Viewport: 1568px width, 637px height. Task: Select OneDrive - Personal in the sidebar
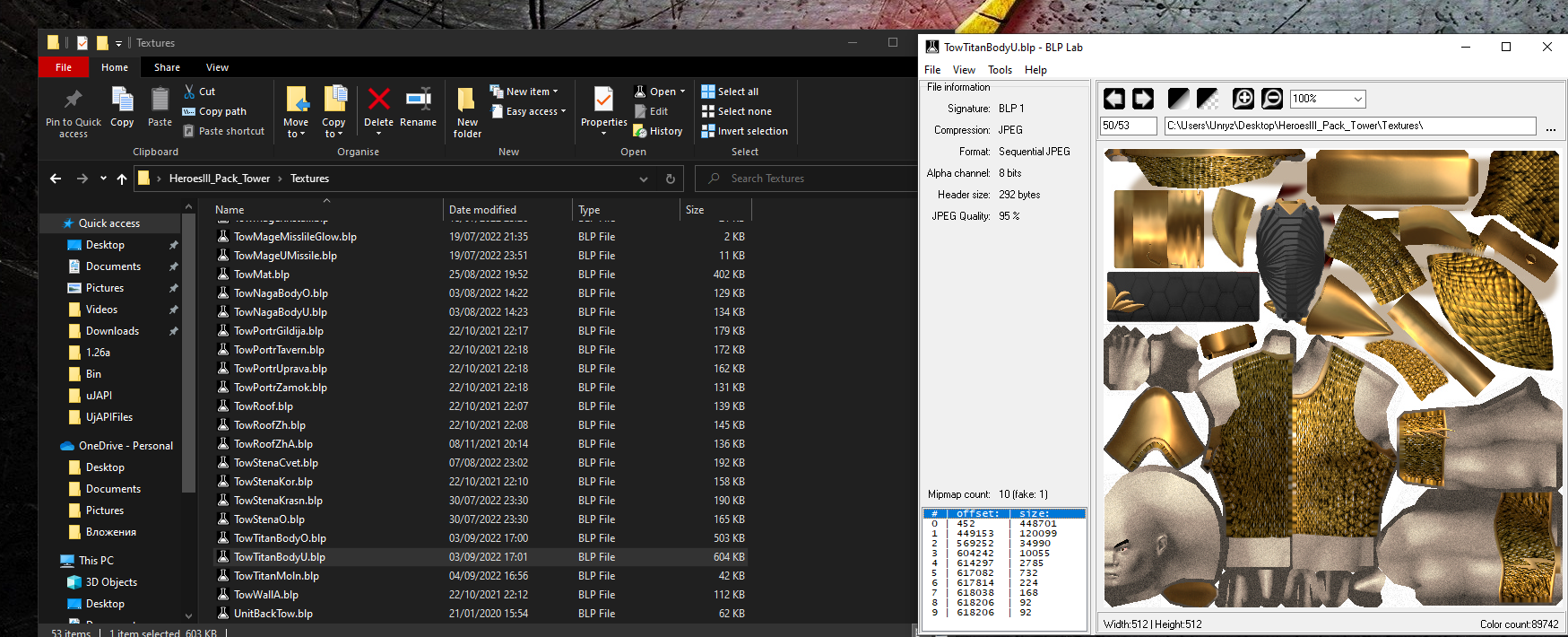(x=126, y=446)
